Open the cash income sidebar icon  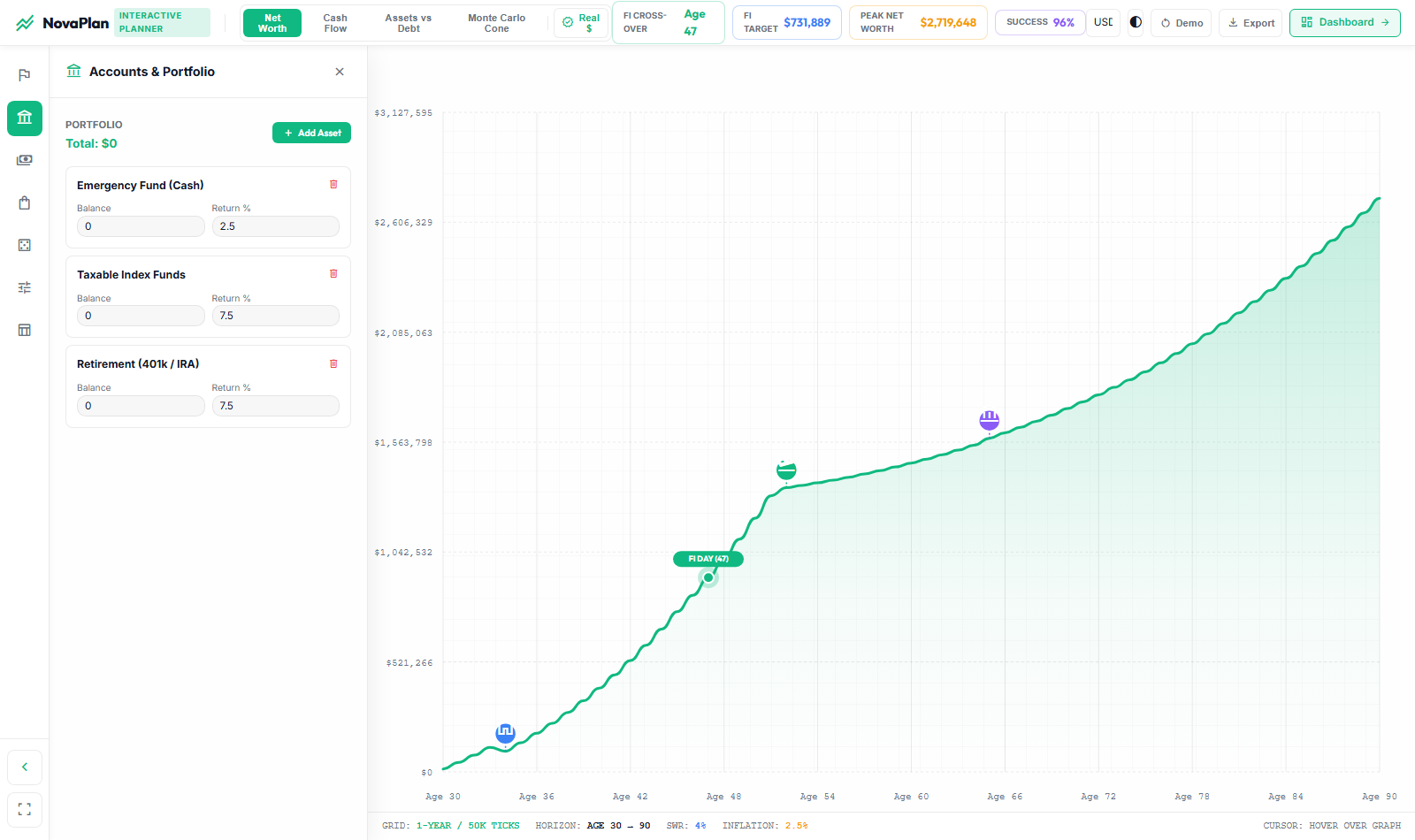(25, 160)
